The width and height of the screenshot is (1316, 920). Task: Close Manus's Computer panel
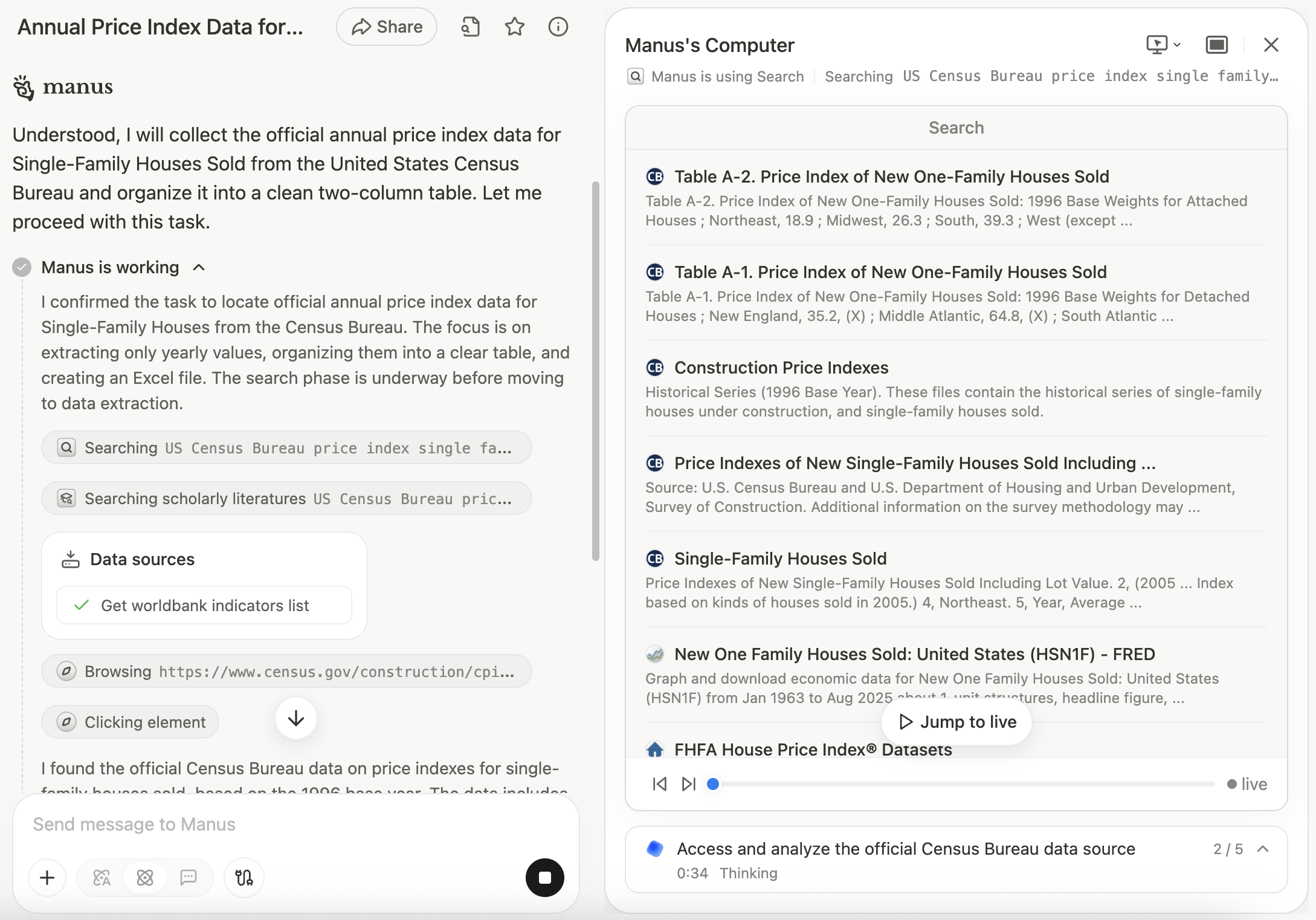click(x=1271, y=45)
